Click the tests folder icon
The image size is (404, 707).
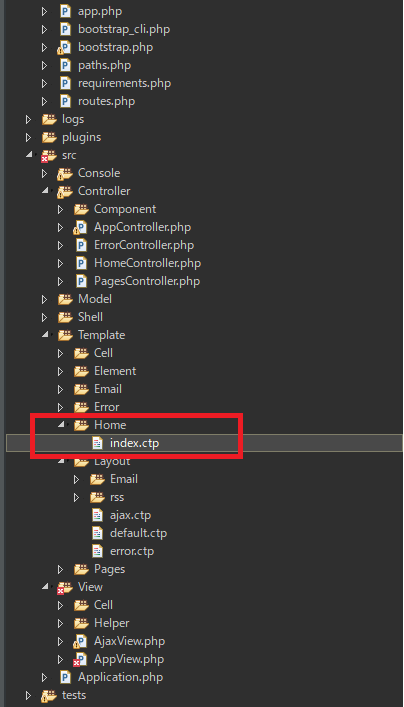tap(48, 695)
